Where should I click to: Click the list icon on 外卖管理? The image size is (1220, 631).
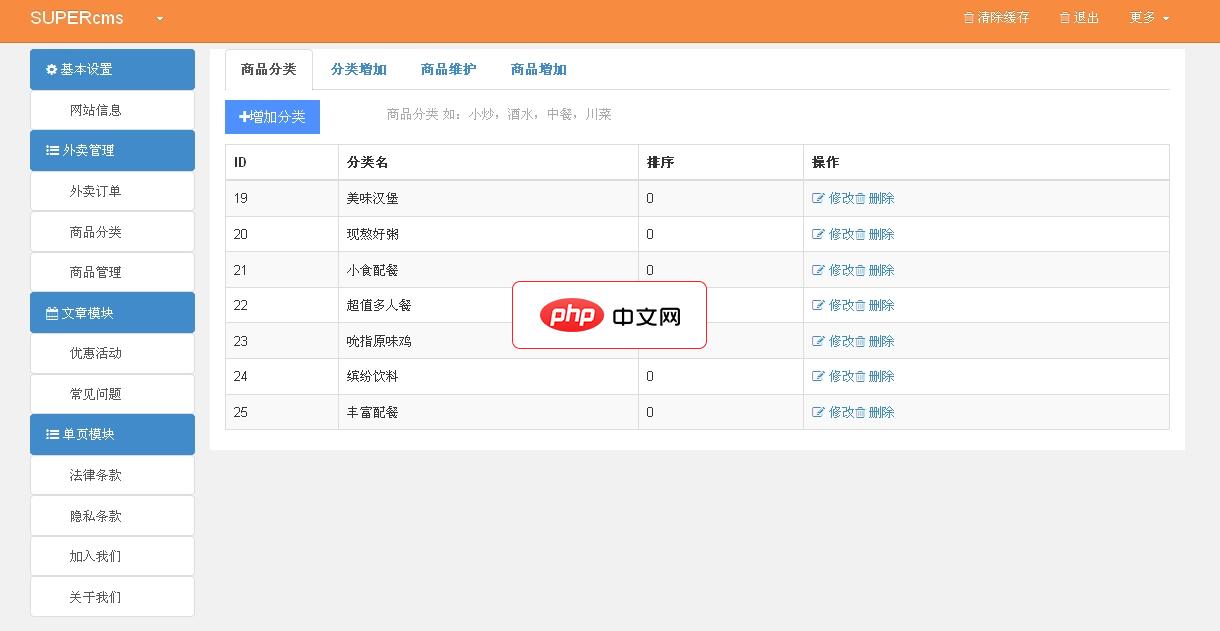51,150
